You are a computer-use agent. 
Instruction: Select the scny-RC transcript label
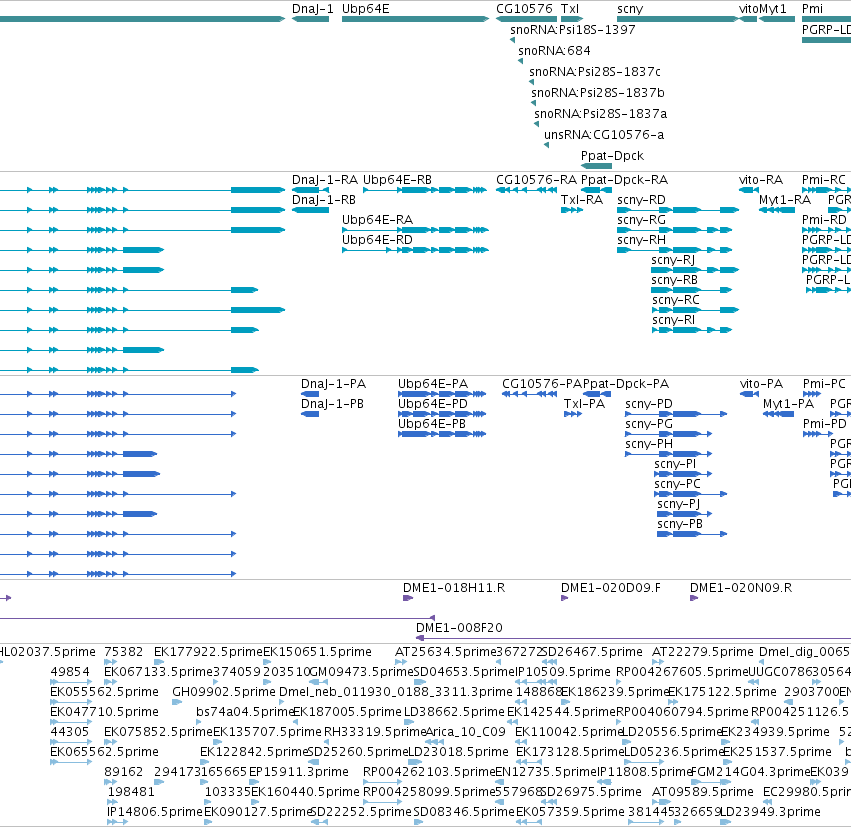[x=676, y=300]
